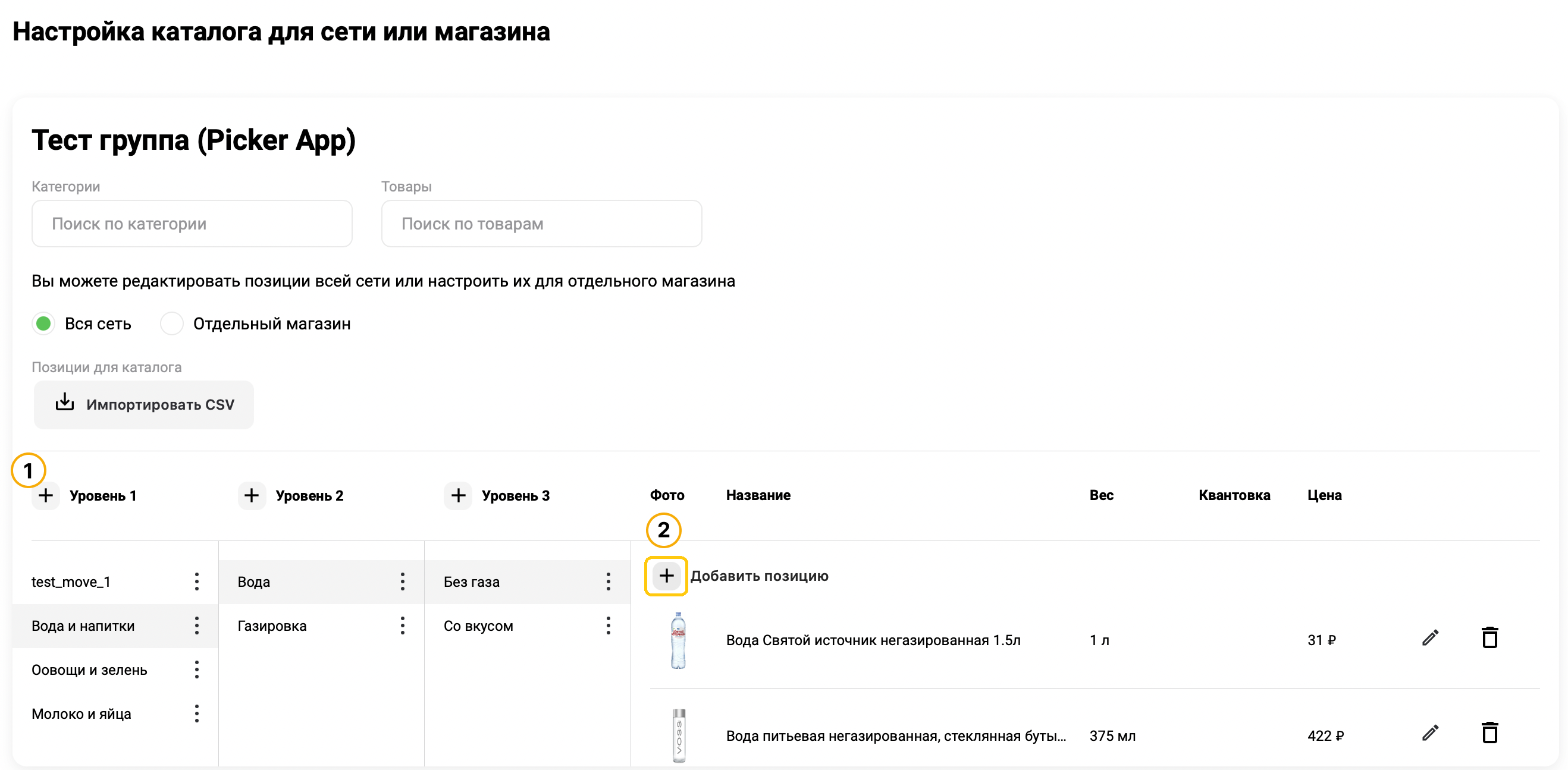Click the Тест группа (Picker App) heading

193,140
